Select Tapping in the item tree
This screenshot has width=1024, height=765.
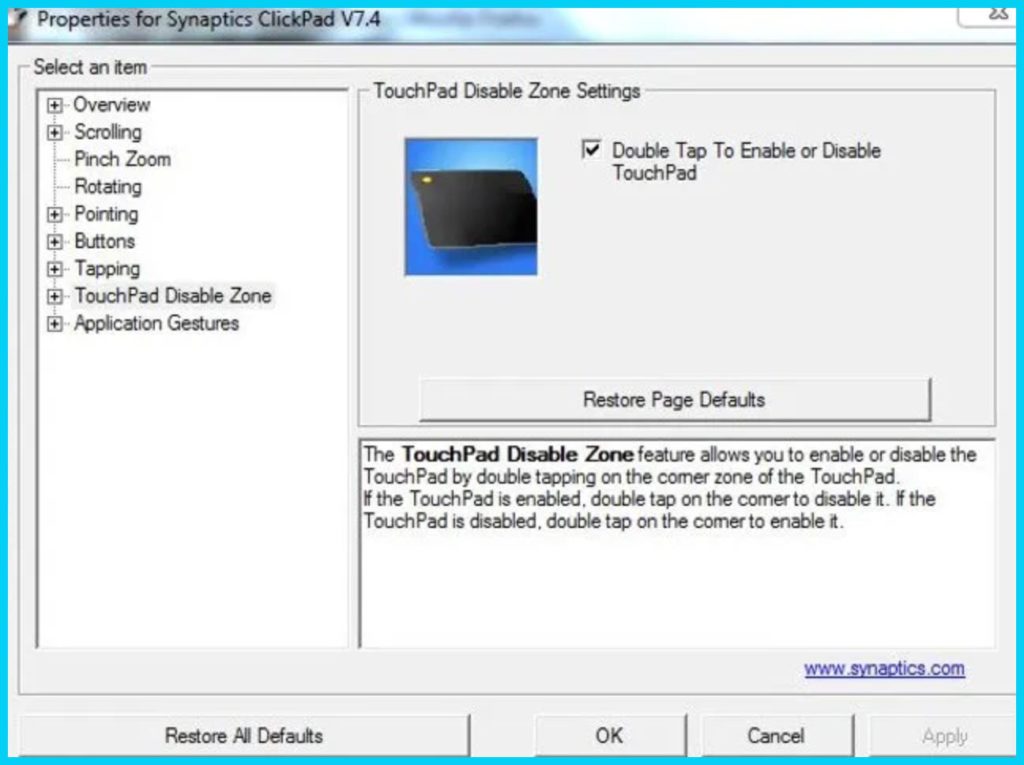107,269
